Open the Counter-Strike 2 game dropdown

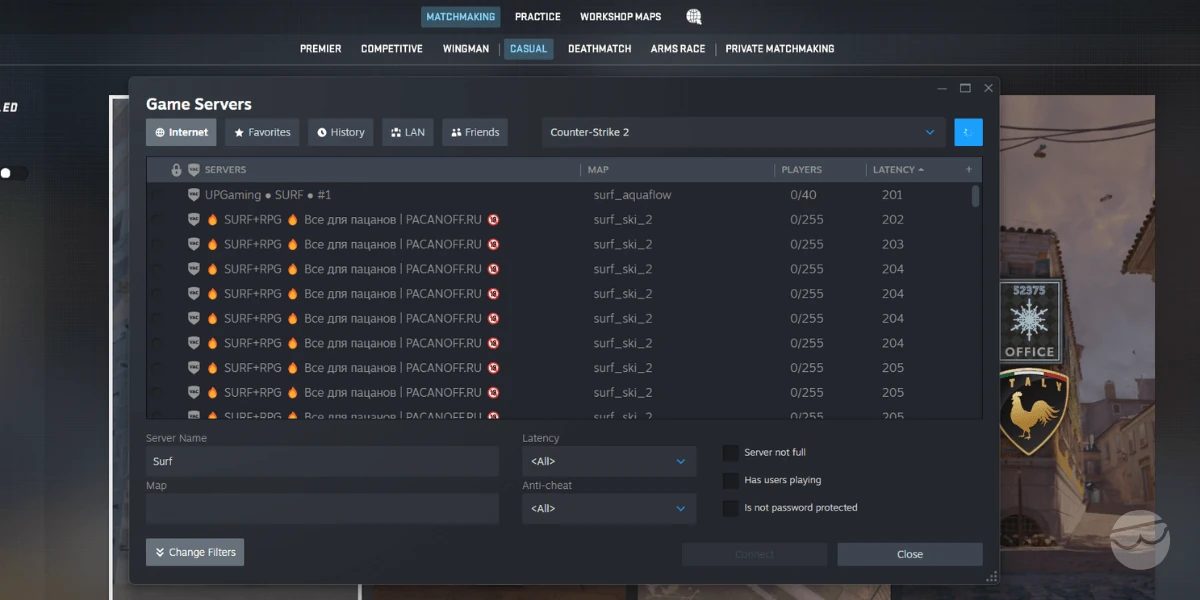tap(743, 132)
